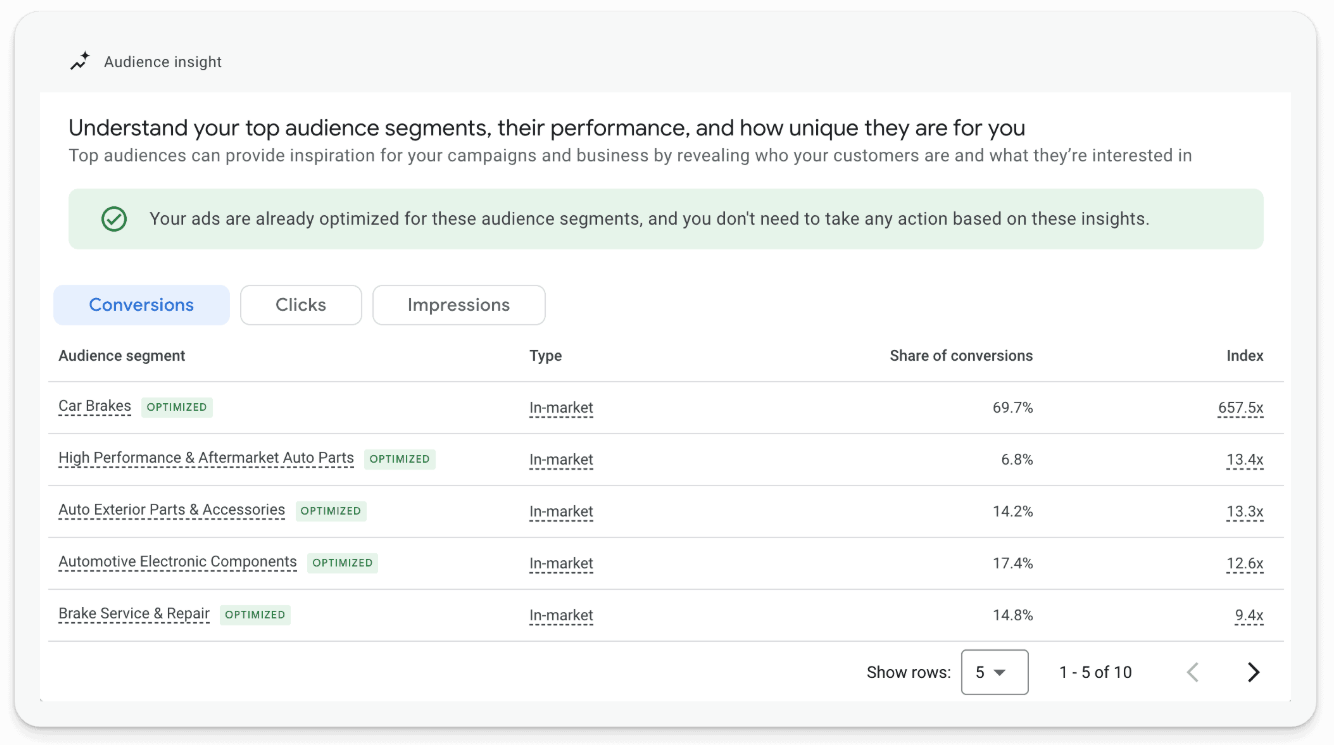
Task: Click the 'Understand your top audience segments' heading
Action: pos(547,128)
